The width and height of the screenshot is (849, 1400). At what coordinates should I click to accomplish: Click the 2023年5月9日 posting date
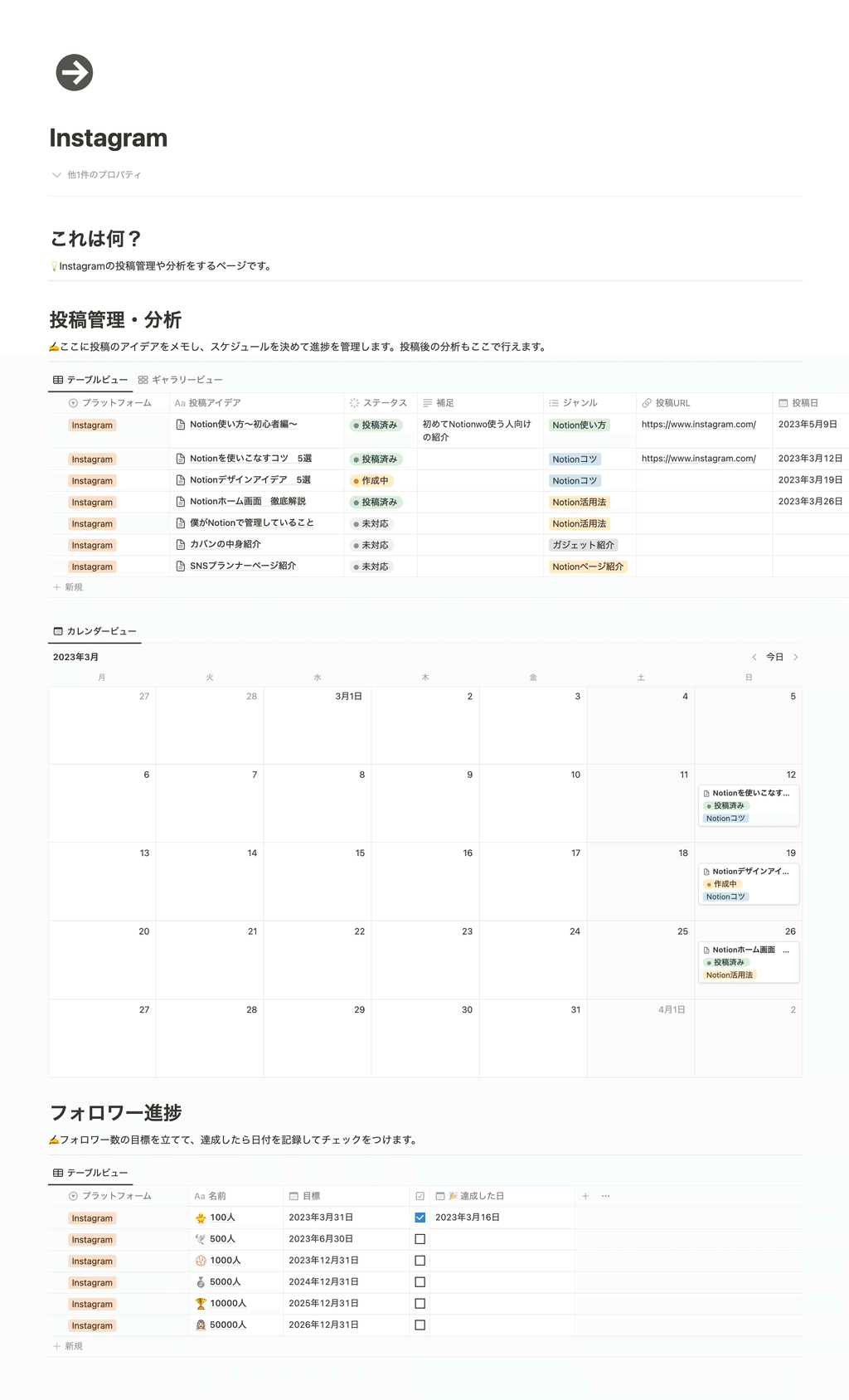[808, 425]
